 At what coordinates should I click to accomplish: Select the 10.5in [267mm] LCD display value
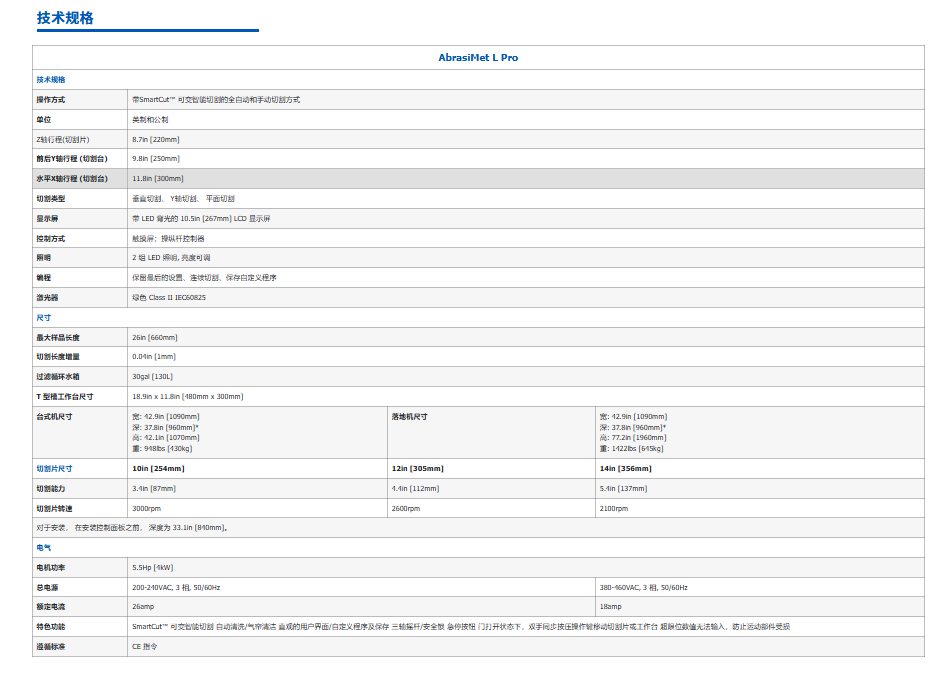201,219
